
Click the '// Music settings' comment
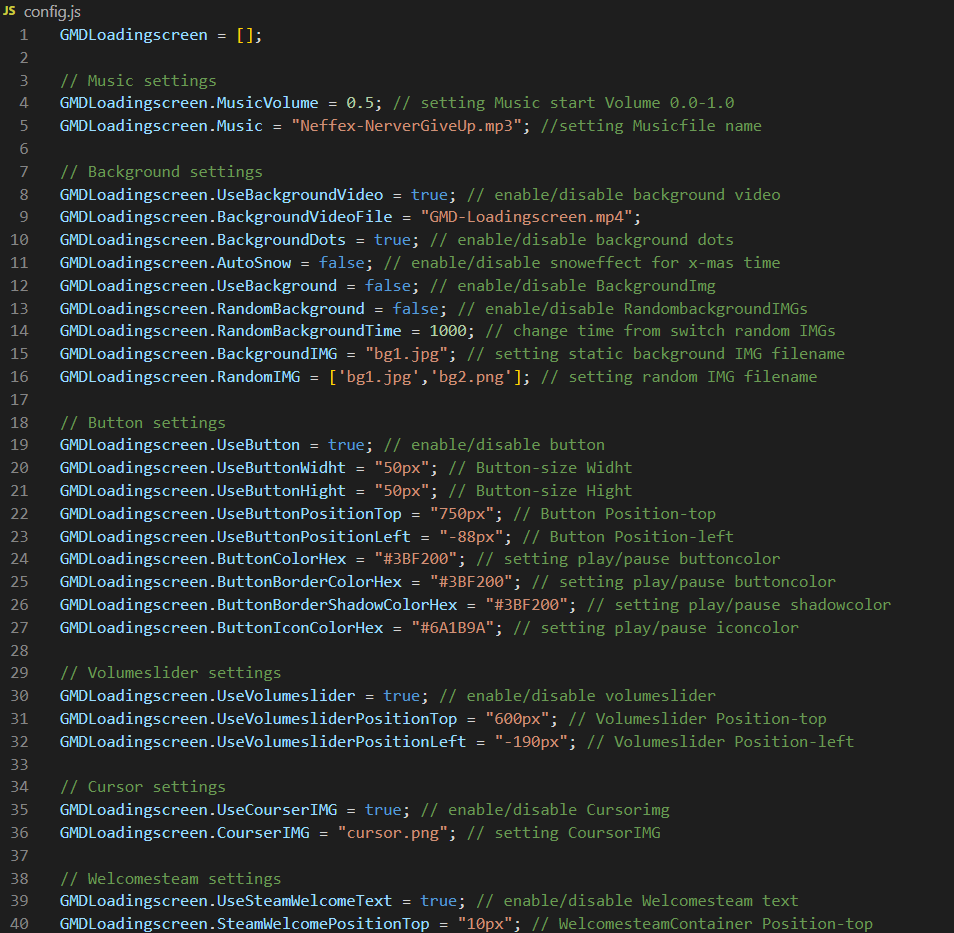(138, 81)
